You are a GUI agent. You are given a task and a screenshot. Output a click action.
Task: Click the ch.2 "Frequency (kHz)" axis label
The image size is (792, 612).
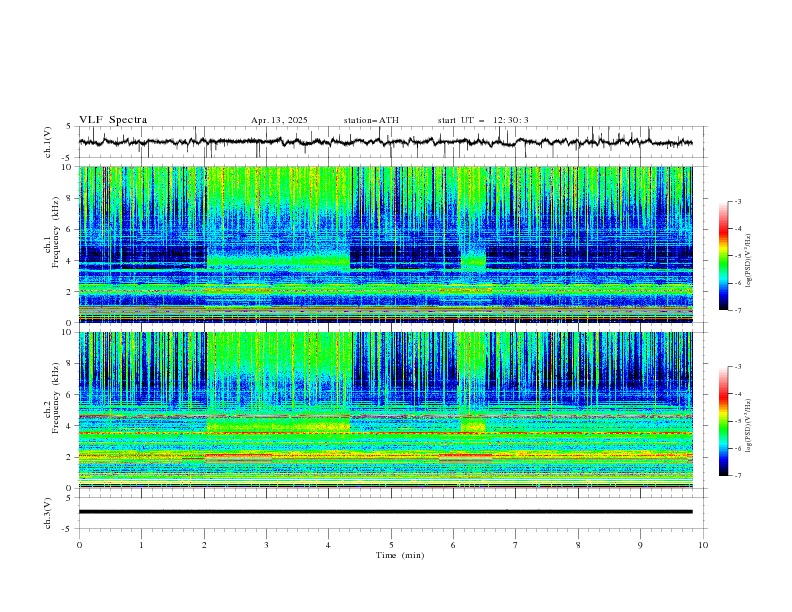point(56,398)
